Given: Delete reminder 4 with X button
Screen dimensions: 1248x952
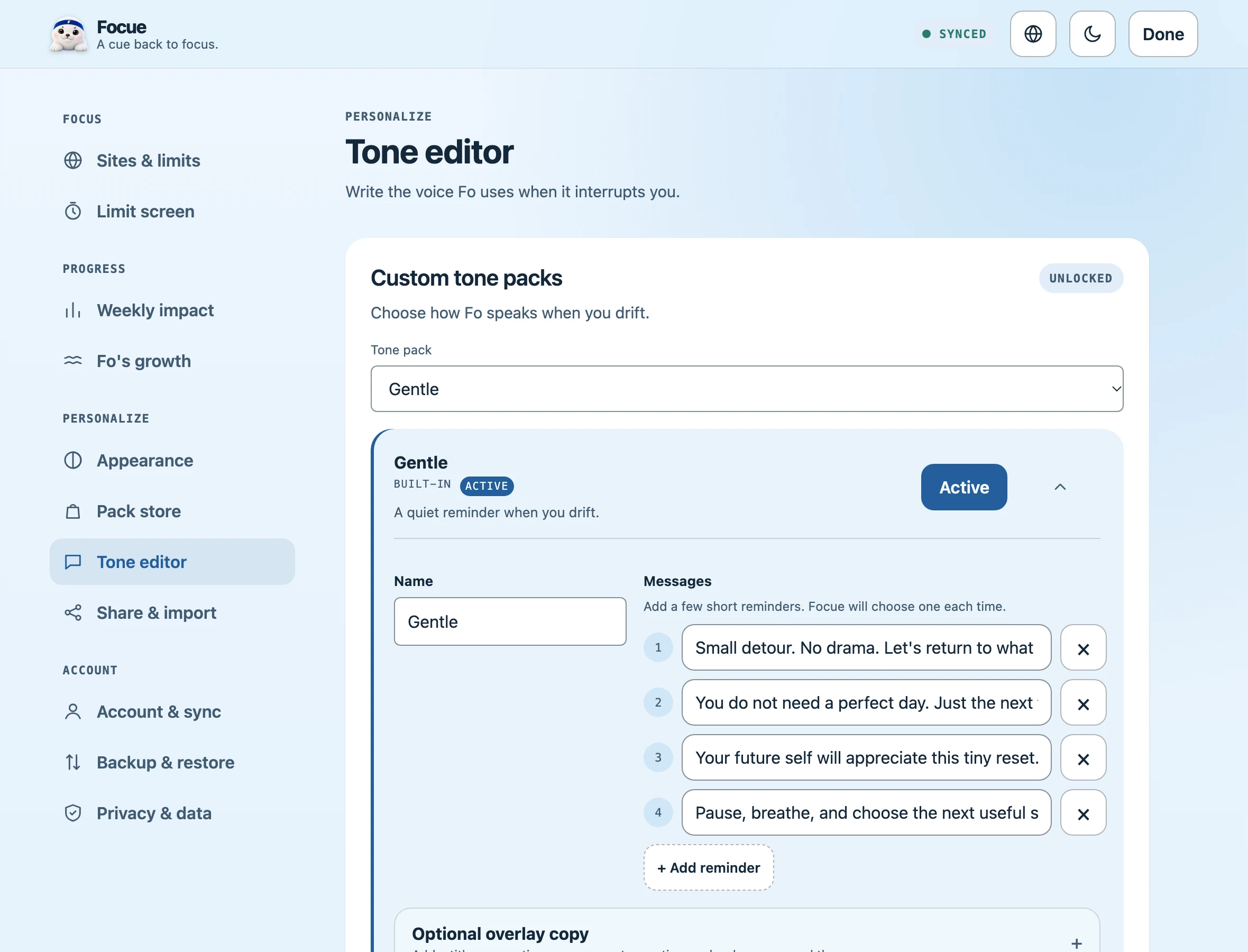Looking at the screenshot, I should (x=1083, y=812).
